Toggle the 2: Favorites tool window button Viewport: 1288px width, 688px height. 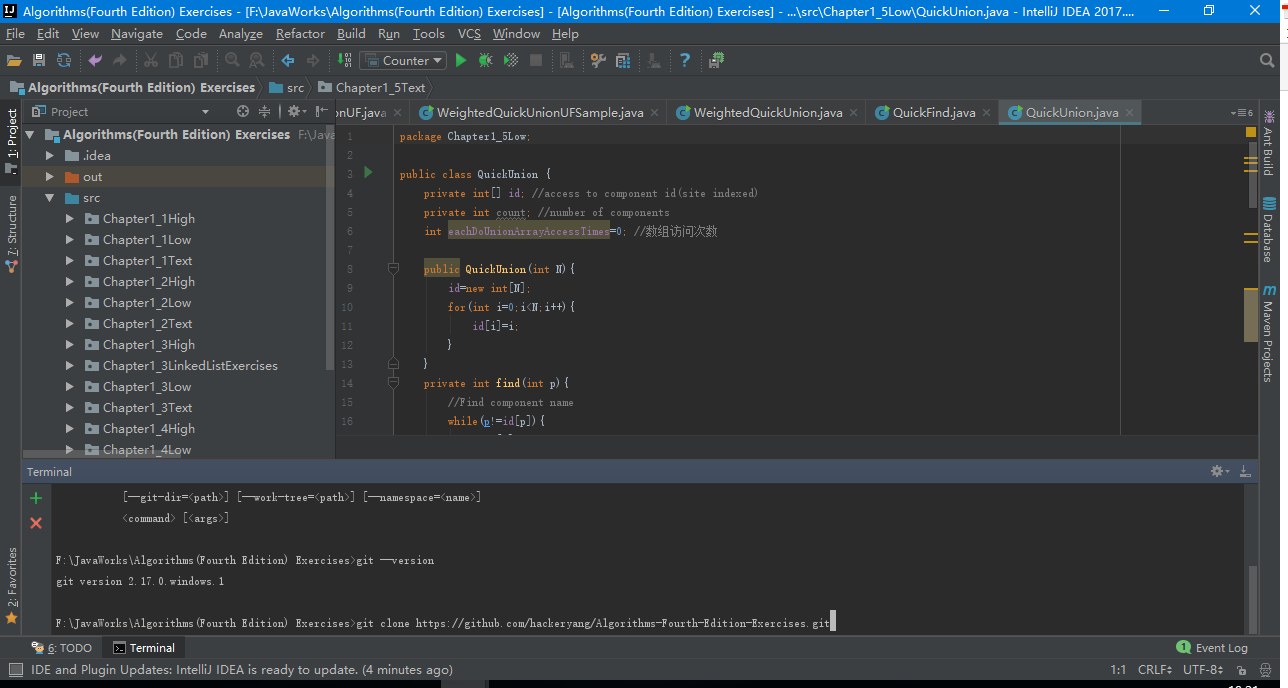point(12,586)
